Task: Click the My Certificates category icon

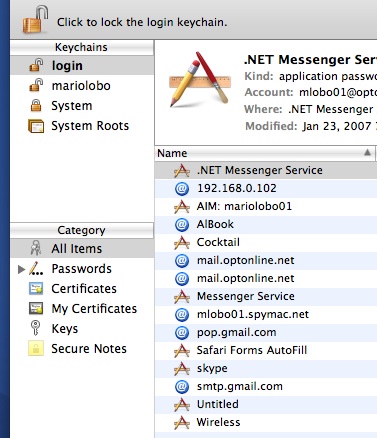Action: click(36, 309)
